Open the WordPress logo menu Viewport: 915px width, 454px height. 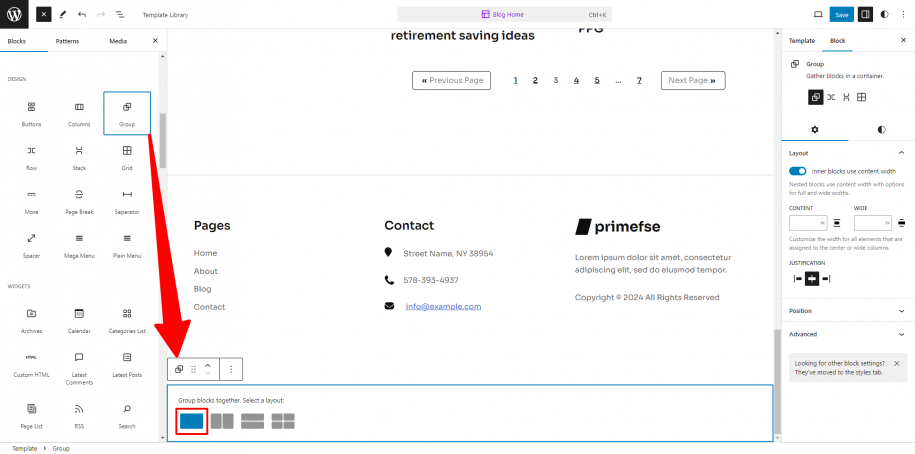14,14
